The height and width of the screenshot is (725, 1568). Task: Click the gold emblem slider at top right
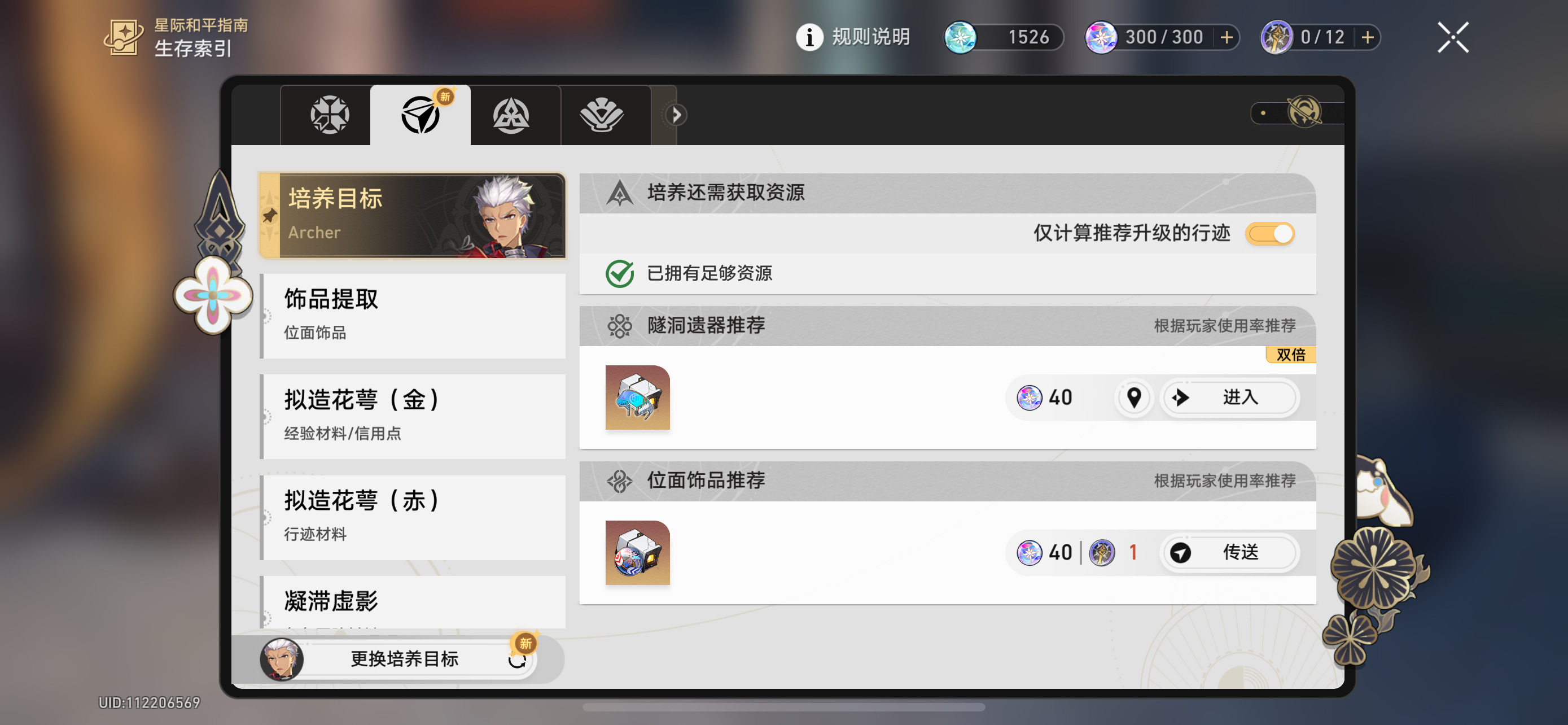pos(1297,112)
